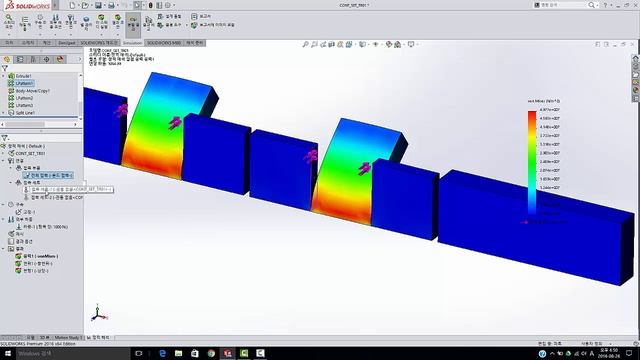Image resolution: width=640 pixels, height=360 pixels.
Task: Open Motion Study 1 bottom tab
Action: coord(68,338)
